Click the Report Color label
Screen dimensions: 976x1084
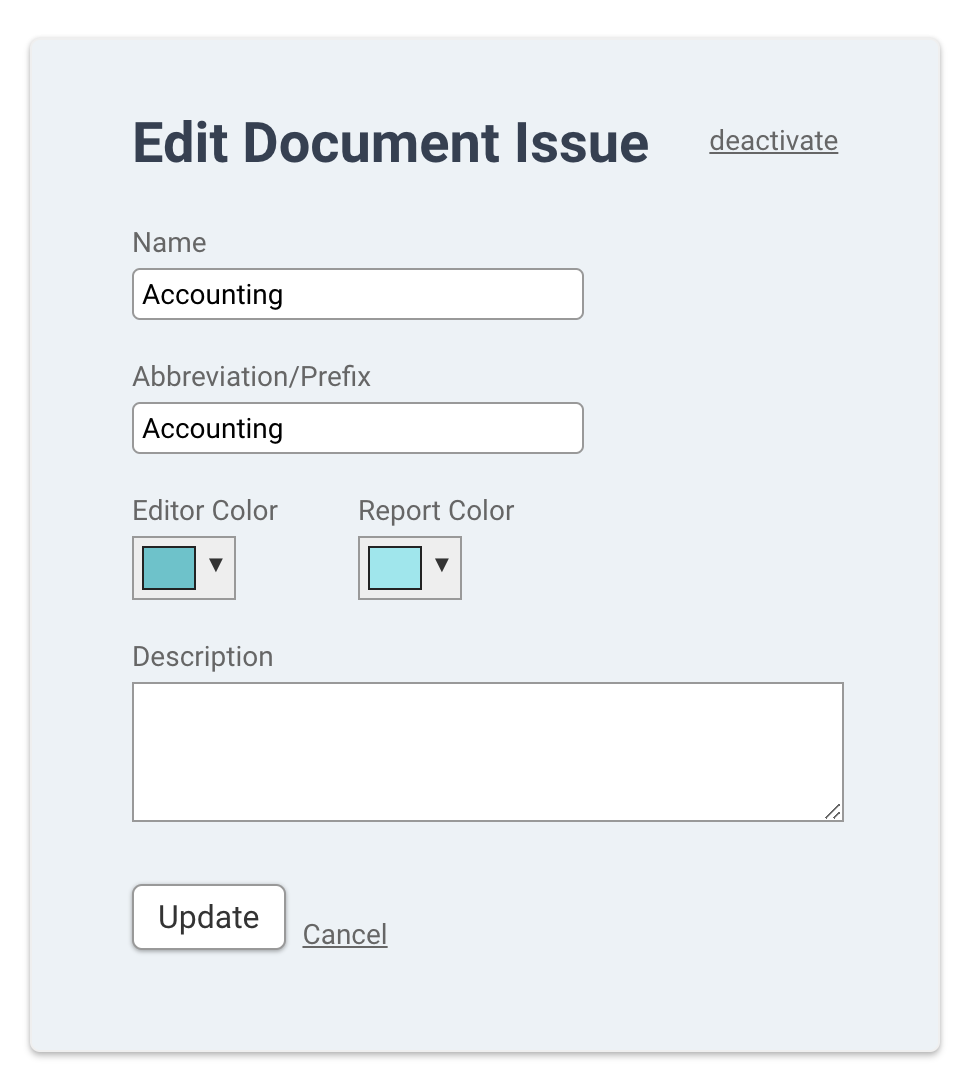(x=436, y=510)
